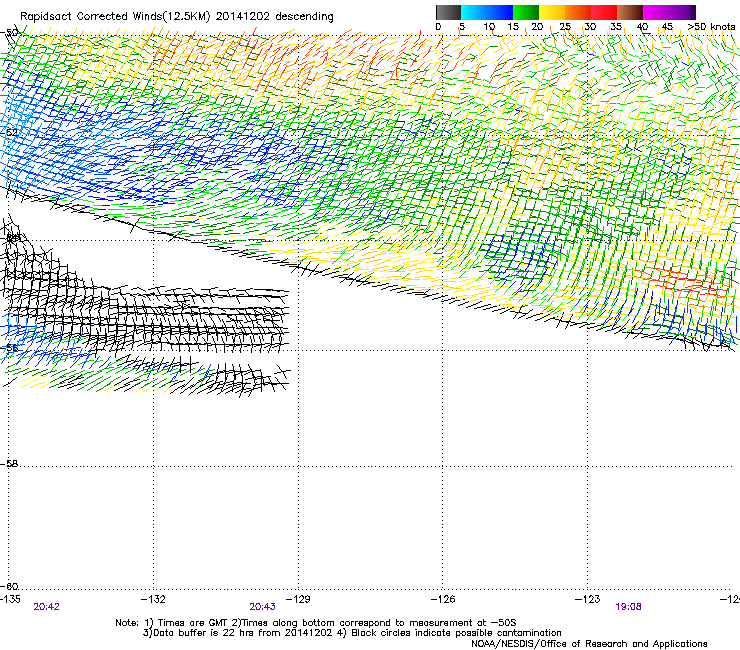
Task: Click the 20:42 purple time label
Action: click(46, 607)
